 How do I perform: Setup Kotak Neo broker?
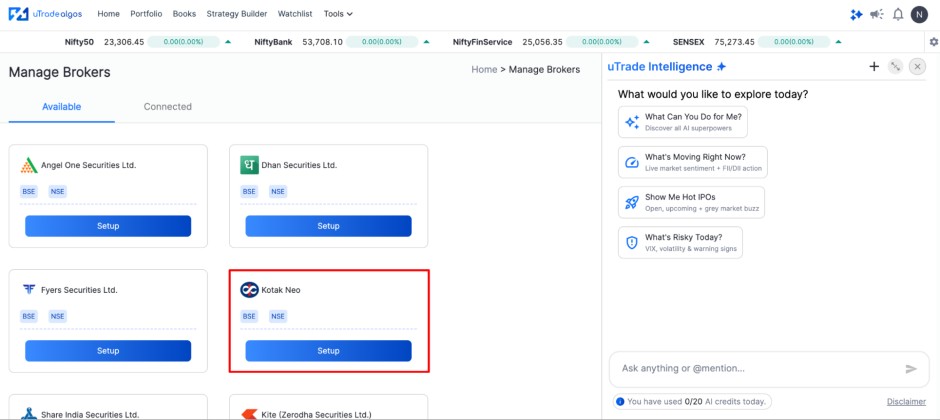(329, 351)
